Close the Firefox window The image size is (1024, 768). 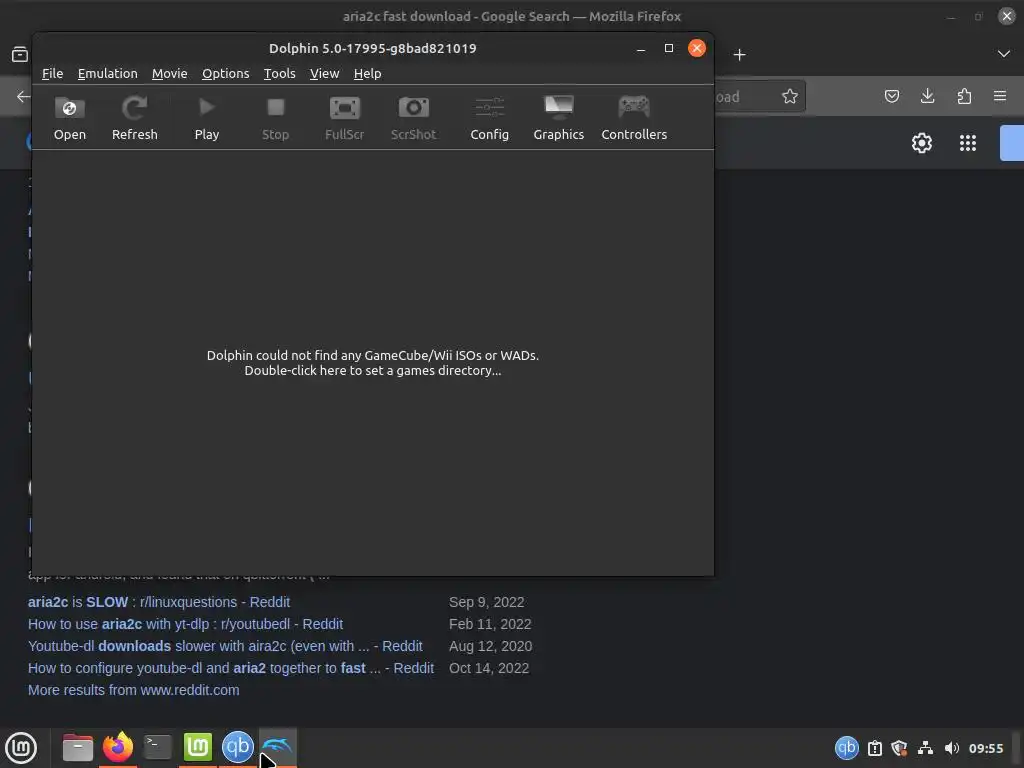click(x=1007, y=16)
